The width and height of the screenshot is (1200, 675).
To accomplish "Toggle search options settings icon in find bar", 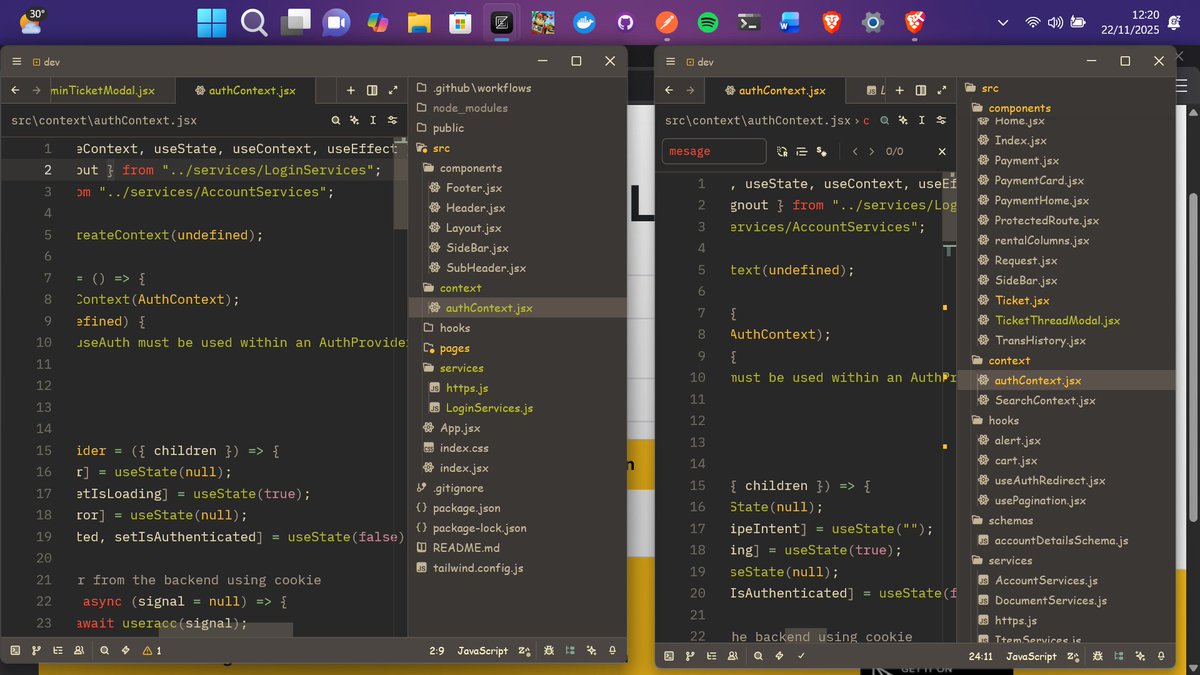I will (822, 152).
